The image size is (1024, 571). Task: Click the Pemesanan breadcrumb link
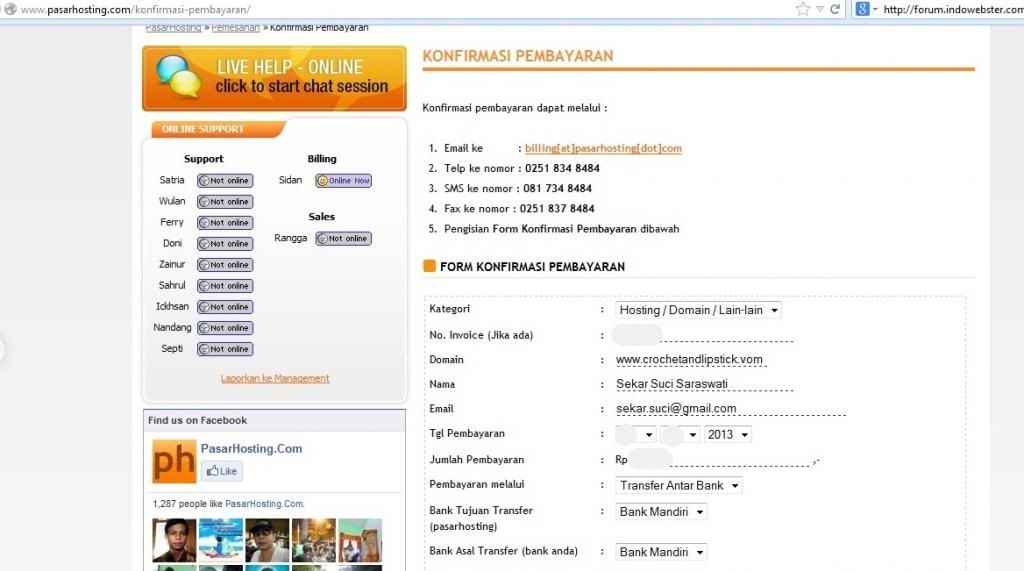233,27
